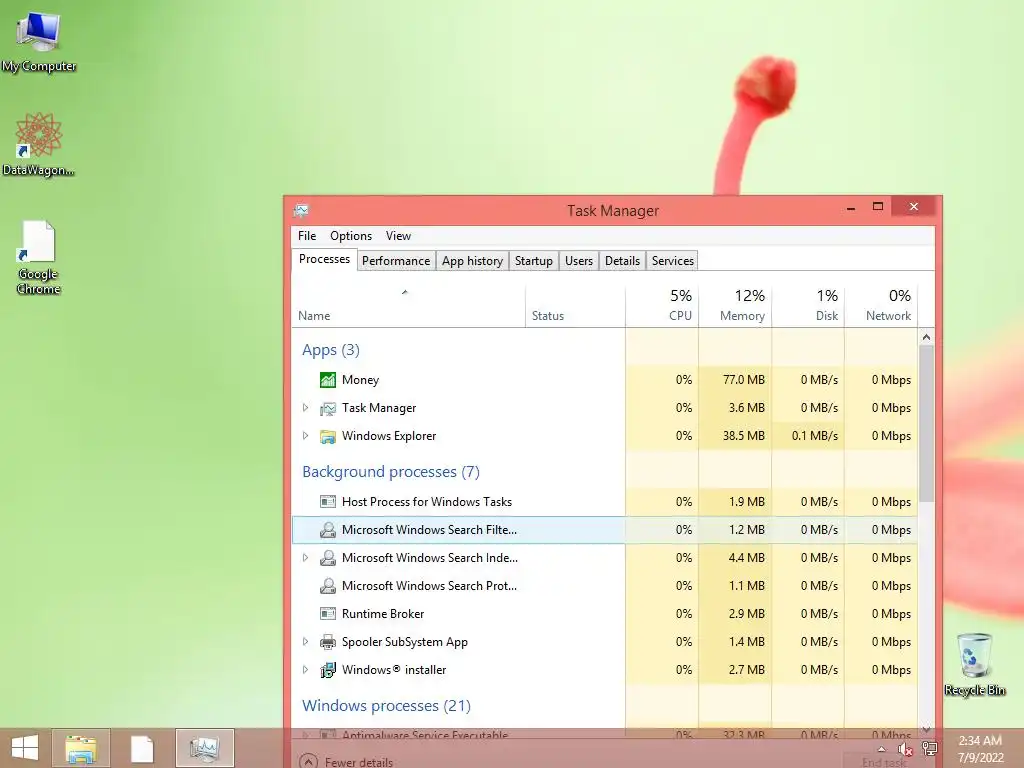Open the Options menu
This screenshot has height=768, width=1024.
pos(351,236)
